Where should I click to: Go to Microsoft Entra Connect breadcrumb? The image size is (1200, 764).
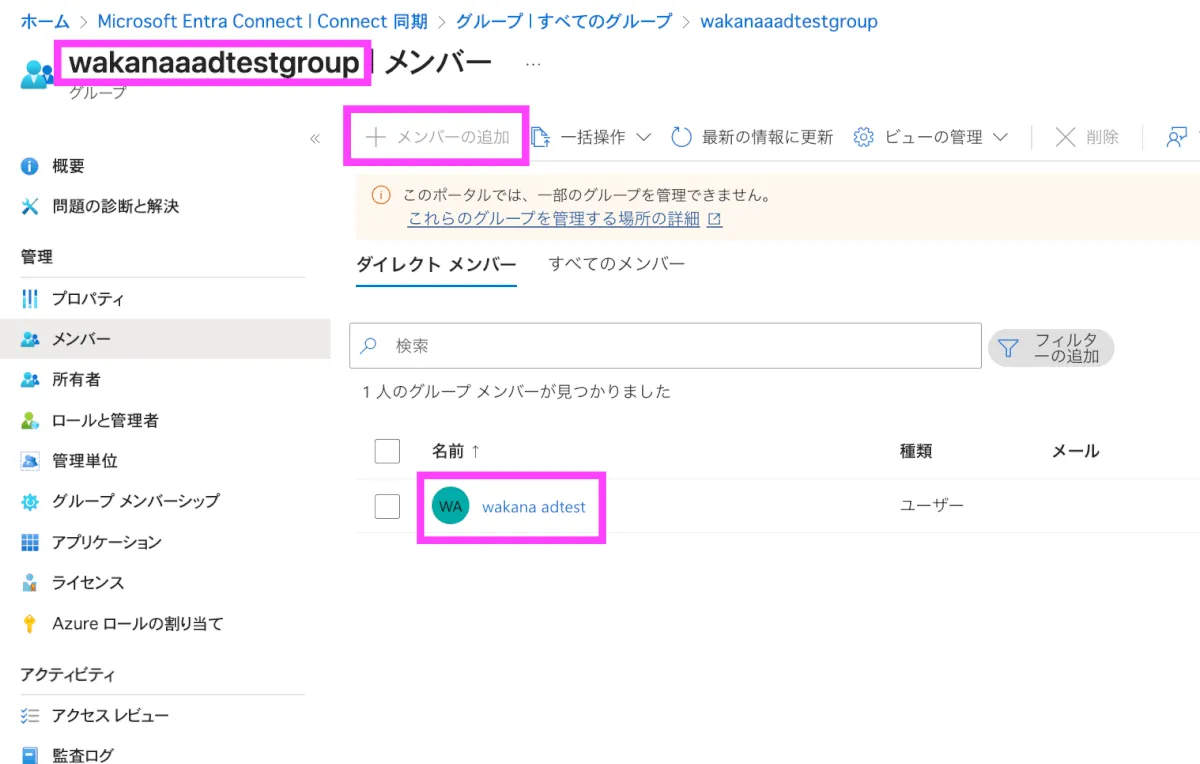(262, 21)
